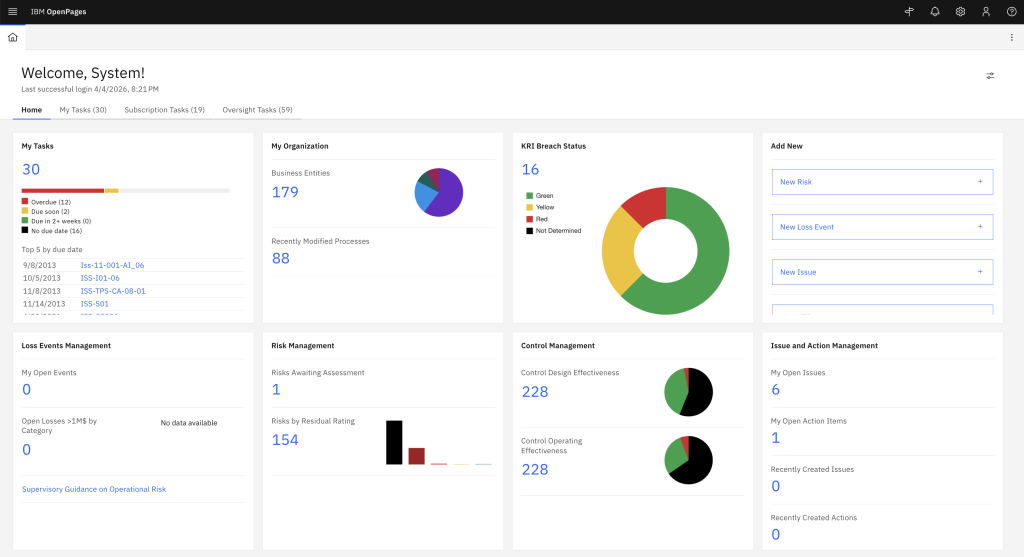1024x557 pixels.
Task: Click the tall black bar in residual rating chart
Action: pos(394,443)
